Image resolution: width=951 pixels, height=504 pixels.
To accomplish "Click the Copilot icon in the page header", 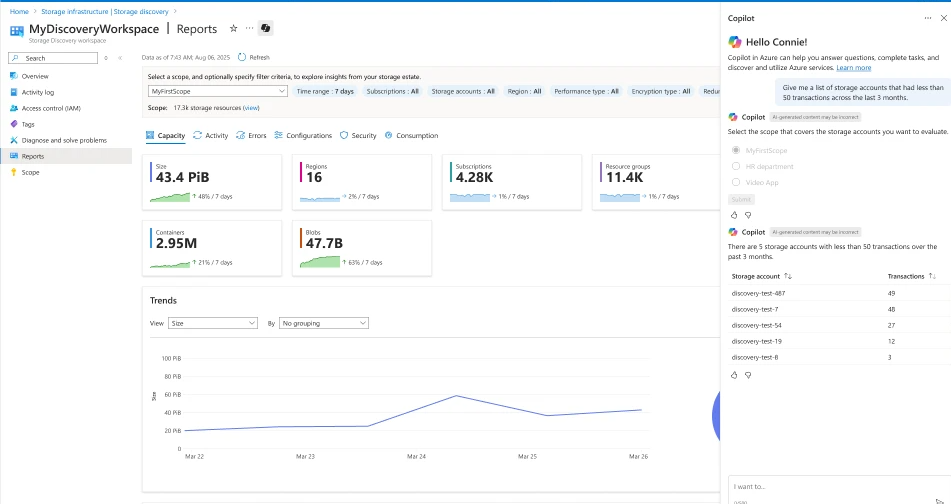I will click(265, 29).
